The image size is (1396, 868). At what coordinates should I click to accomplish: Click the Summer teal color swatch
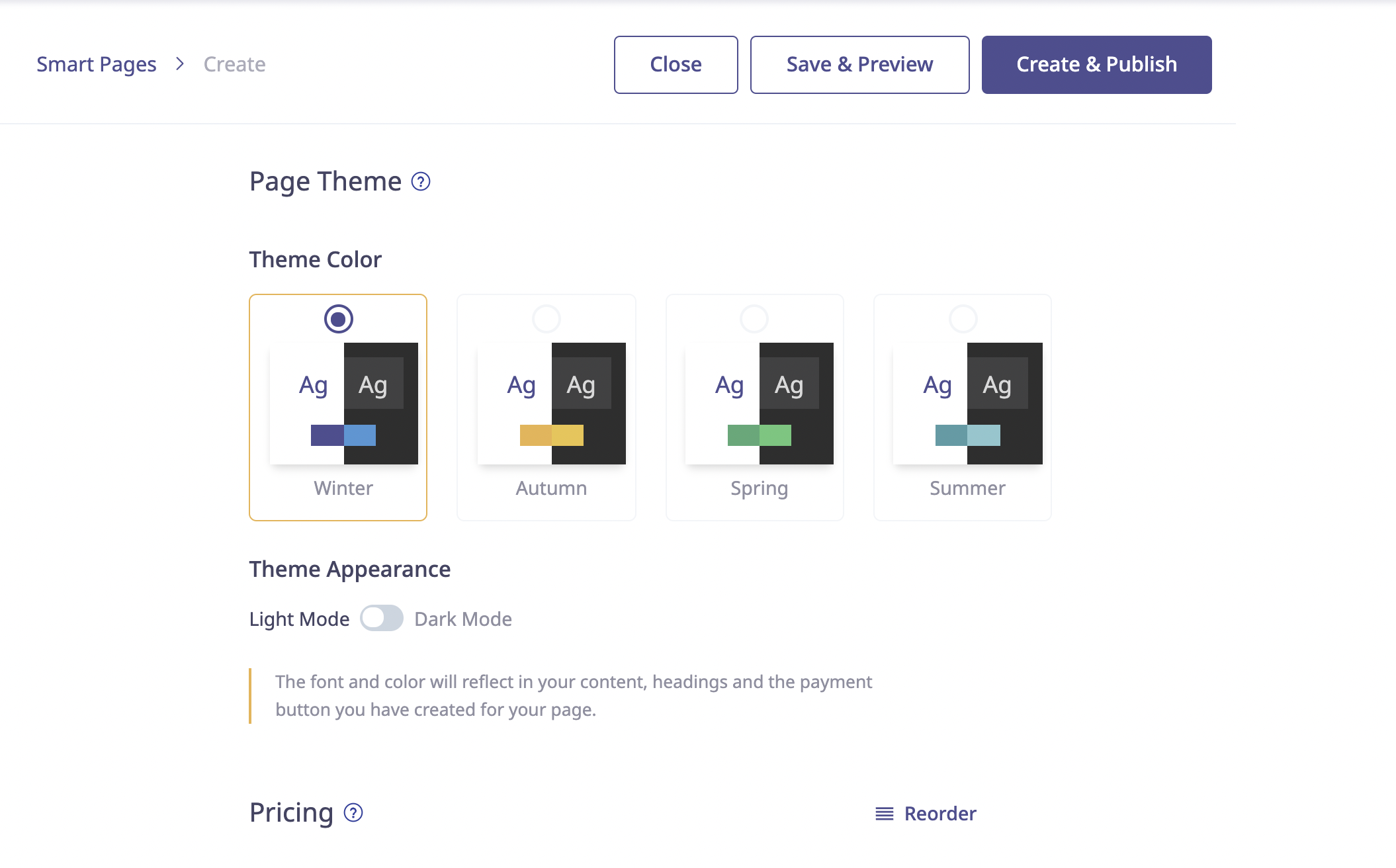pyautogui.click(x=967, y=435)
